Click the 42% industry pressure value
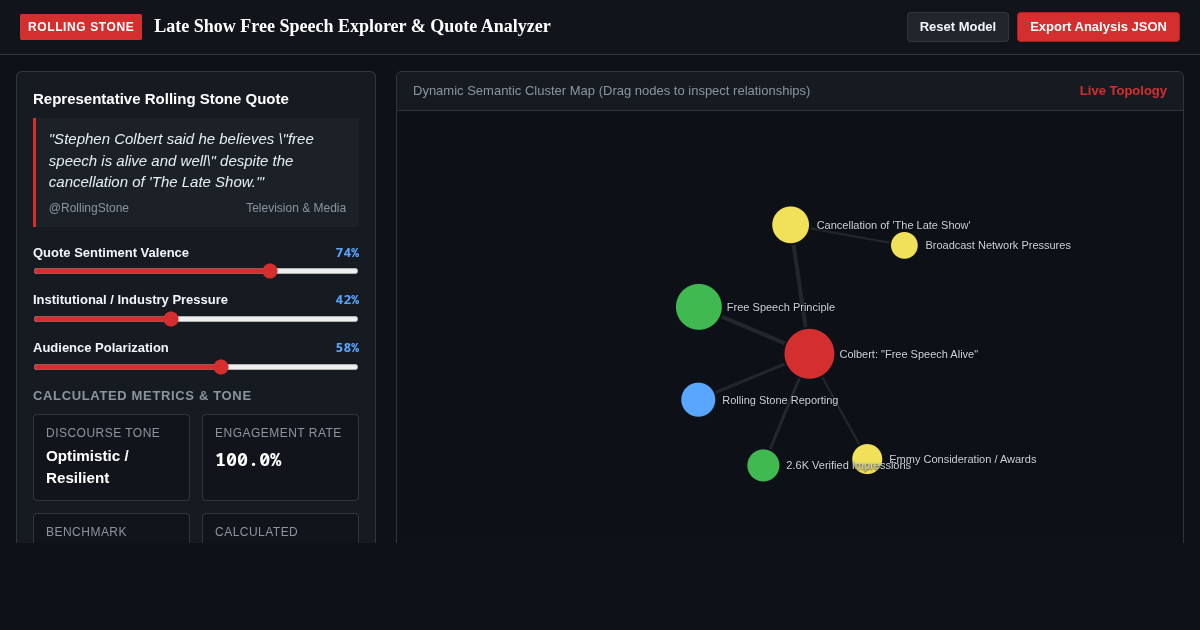Viewport: 1200px width, 630px height. point(347,300)
